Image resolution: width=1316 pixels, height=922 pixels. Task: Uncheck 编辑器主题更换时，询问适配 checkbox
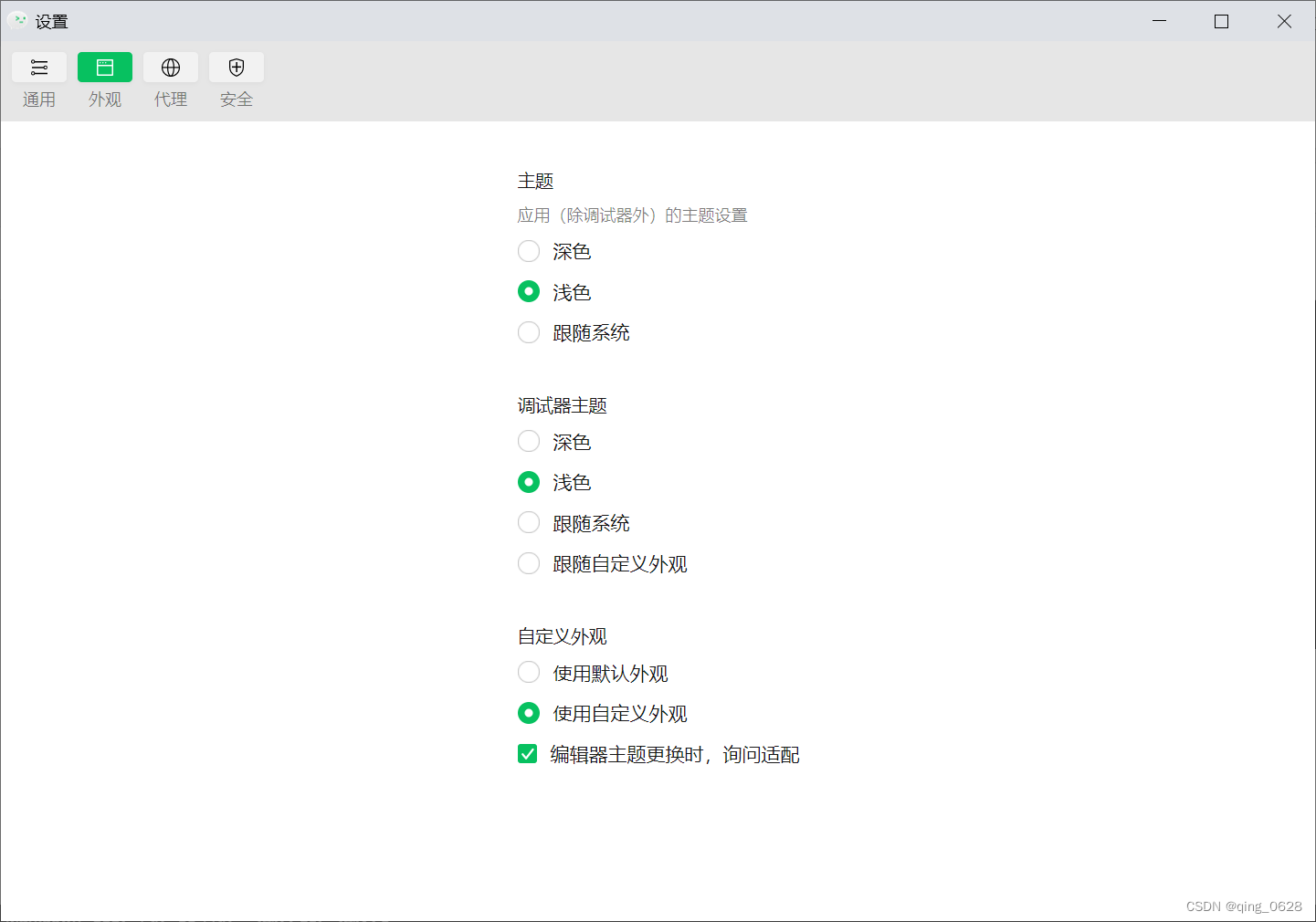point(527,754)
